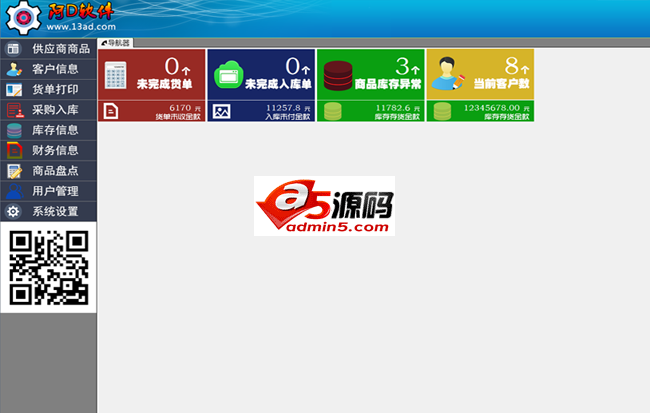Image resolution: width=650 pixels, height=413 pixels.
Task: Switch to the 导航器 tab
Action: (x=115, y=43)
